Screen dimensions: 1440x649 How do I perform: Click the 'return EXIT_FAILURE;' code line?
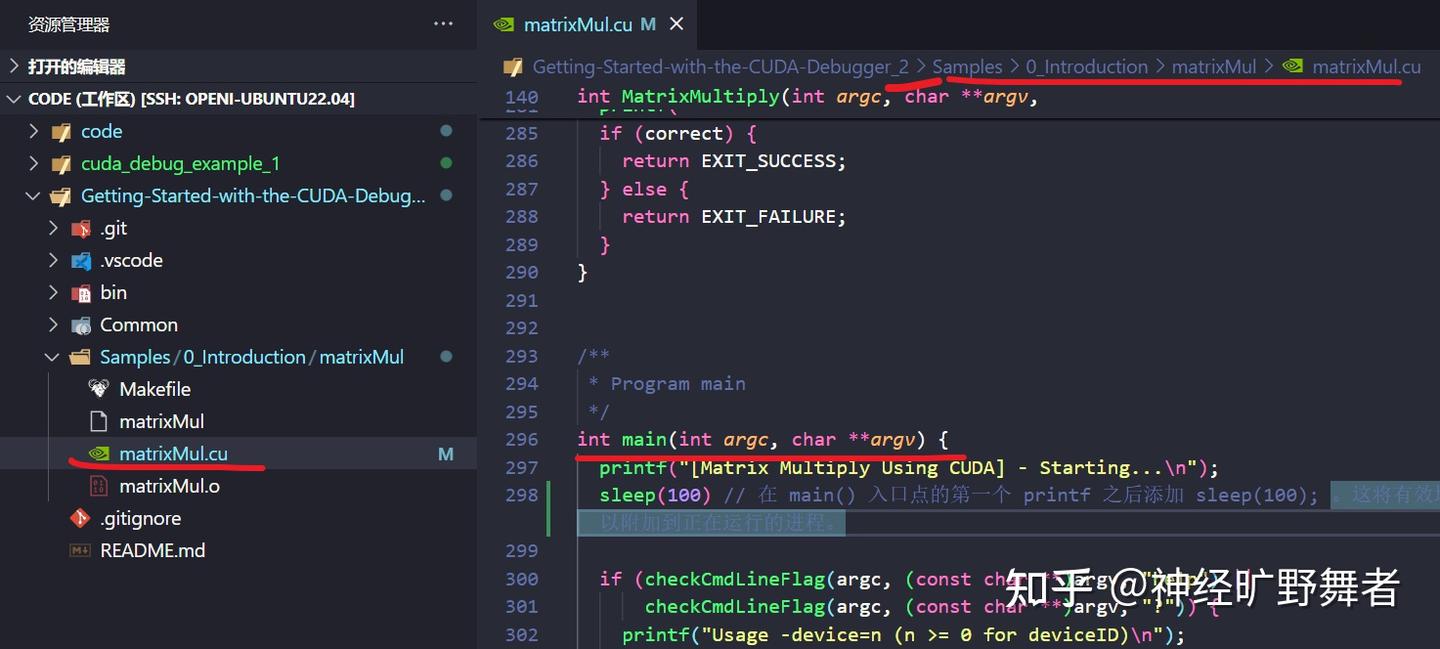[x=734, y=217]
